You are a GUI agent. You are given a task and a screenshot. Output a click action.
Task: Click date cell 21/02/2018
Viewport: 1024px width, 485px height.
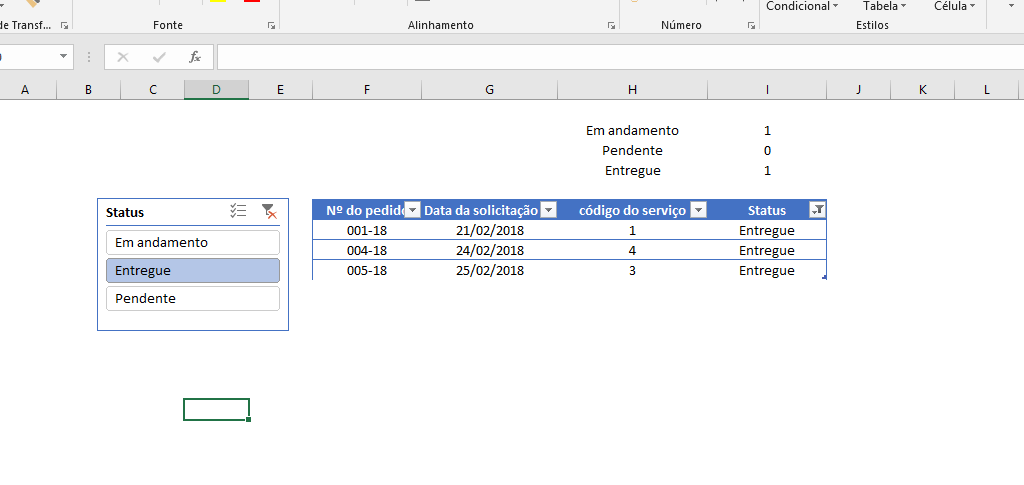click(490, 230)
